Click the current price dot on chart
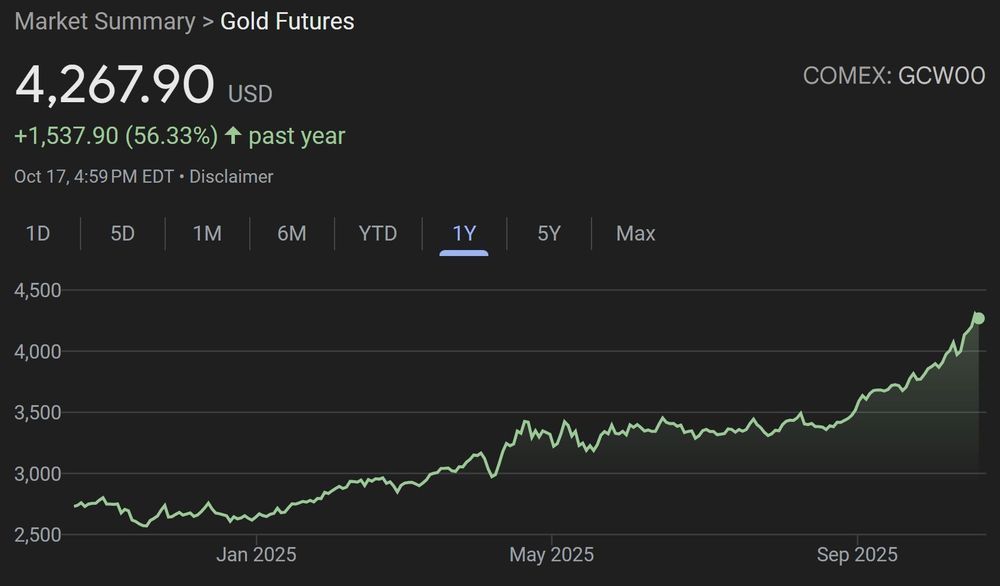1000x586 pixels. pyautogui.click(x=979, y=318)
